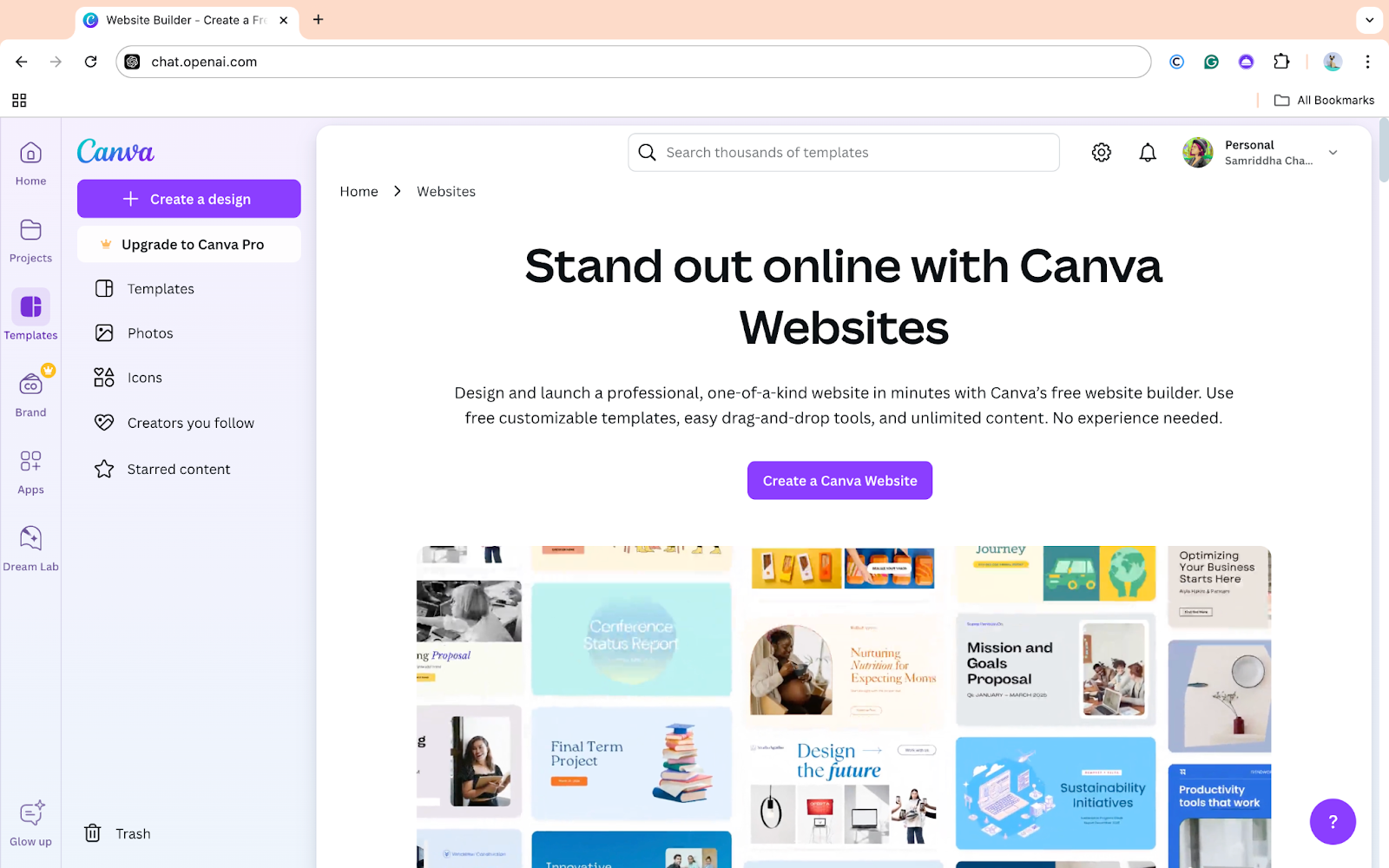Click the template search field
This screenshot has width=1389, height=868.
tap(843, 153)
